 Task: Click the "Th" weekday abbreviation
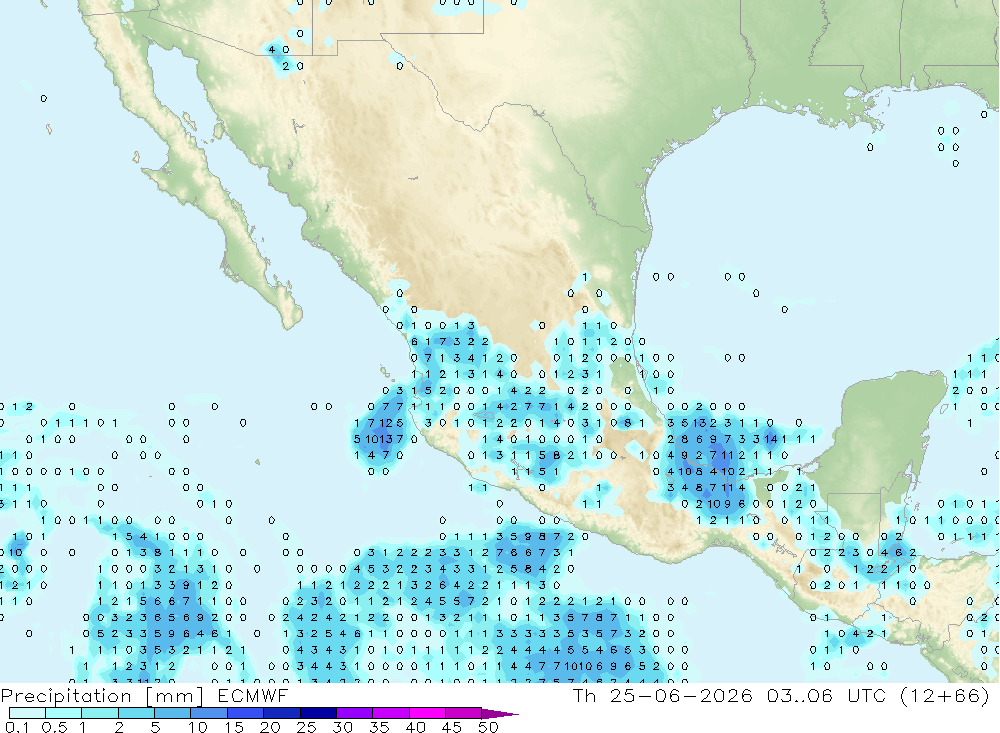click(584, 695)
